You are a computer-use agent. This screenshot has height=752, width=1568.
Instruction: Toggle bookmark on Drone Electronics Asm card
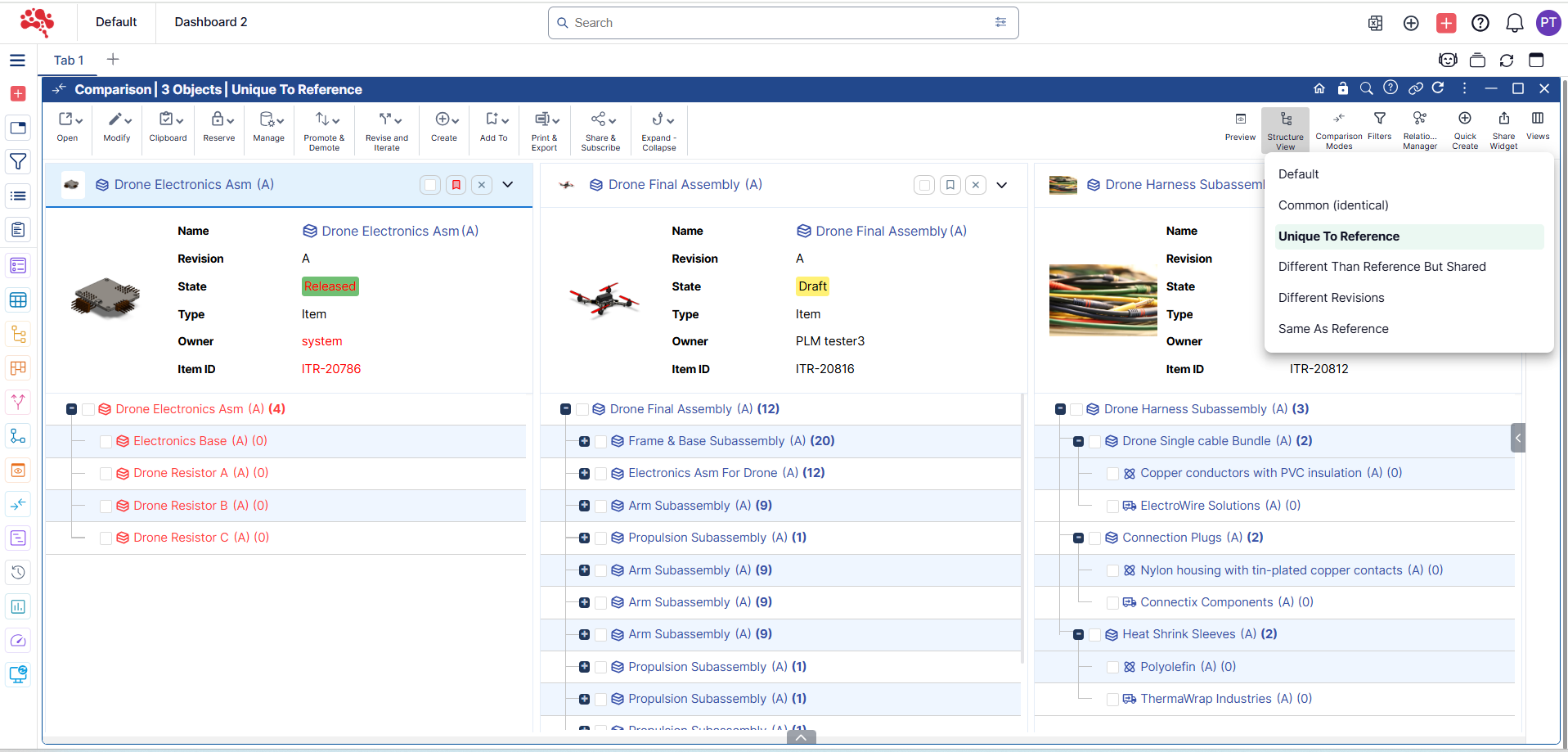point(456,185)
